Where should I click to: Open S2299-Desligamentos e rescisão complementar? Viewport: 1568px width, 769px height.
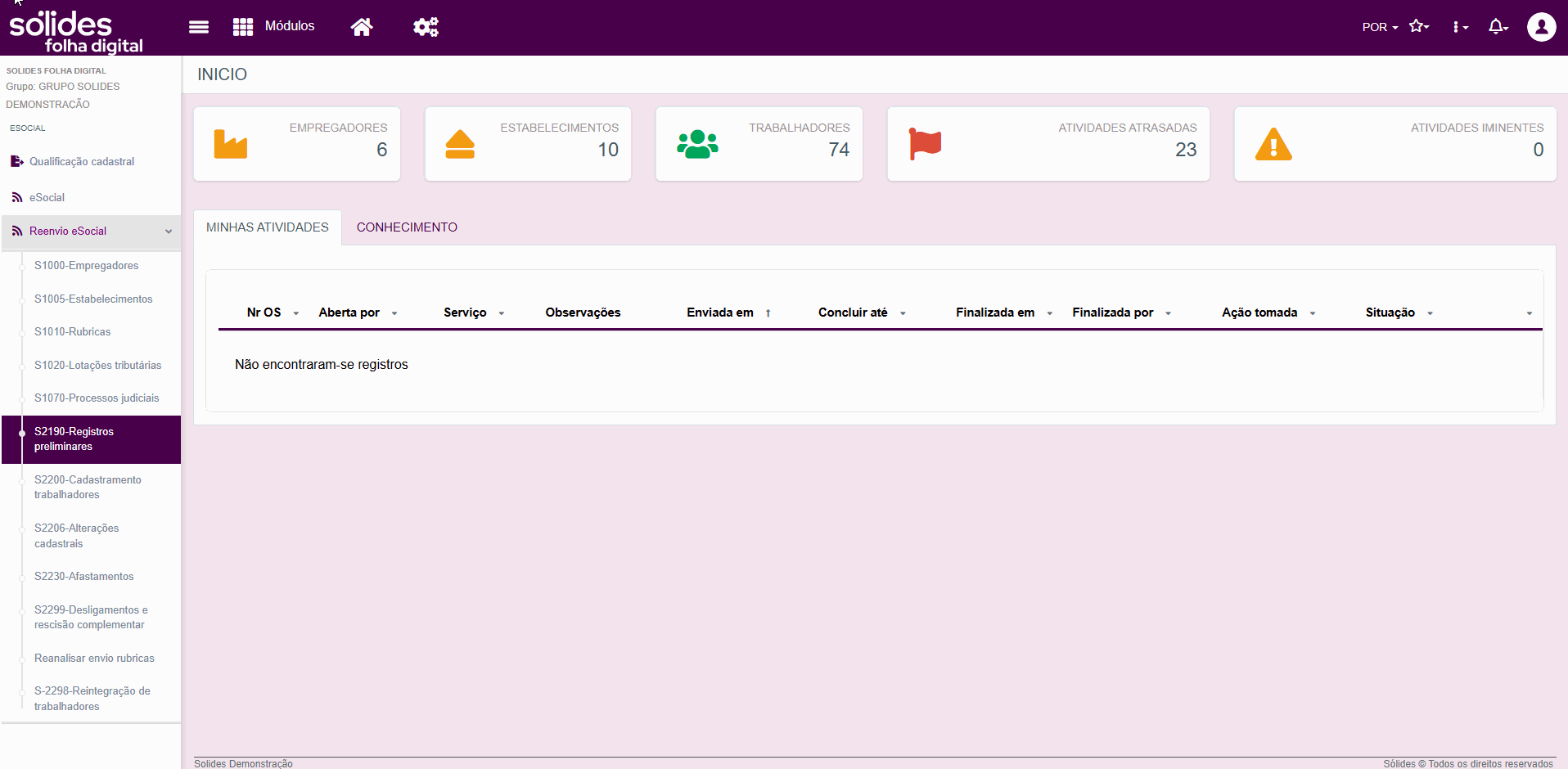click(91, 617)
